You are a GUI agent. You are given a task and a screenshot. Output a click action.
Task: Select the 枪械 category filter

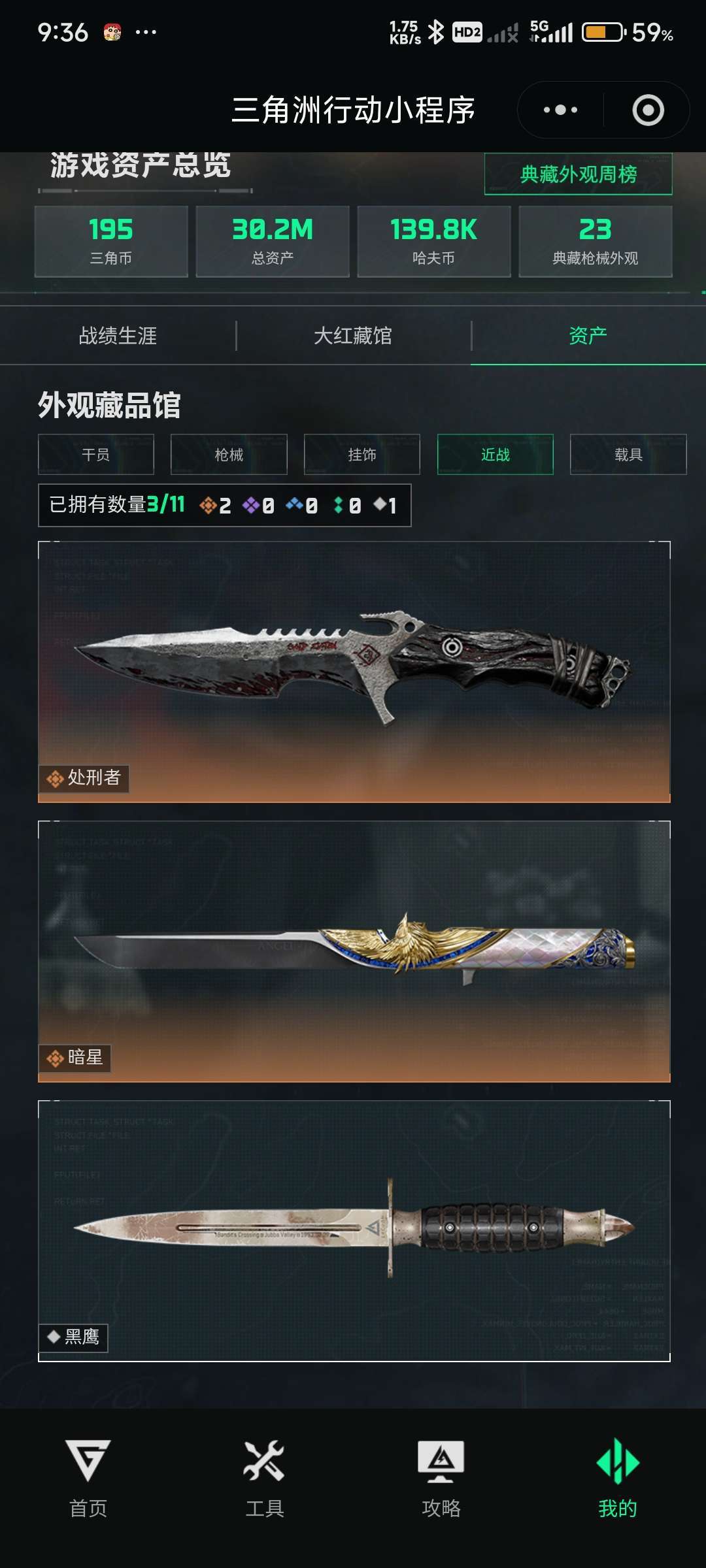click(229, 454)
